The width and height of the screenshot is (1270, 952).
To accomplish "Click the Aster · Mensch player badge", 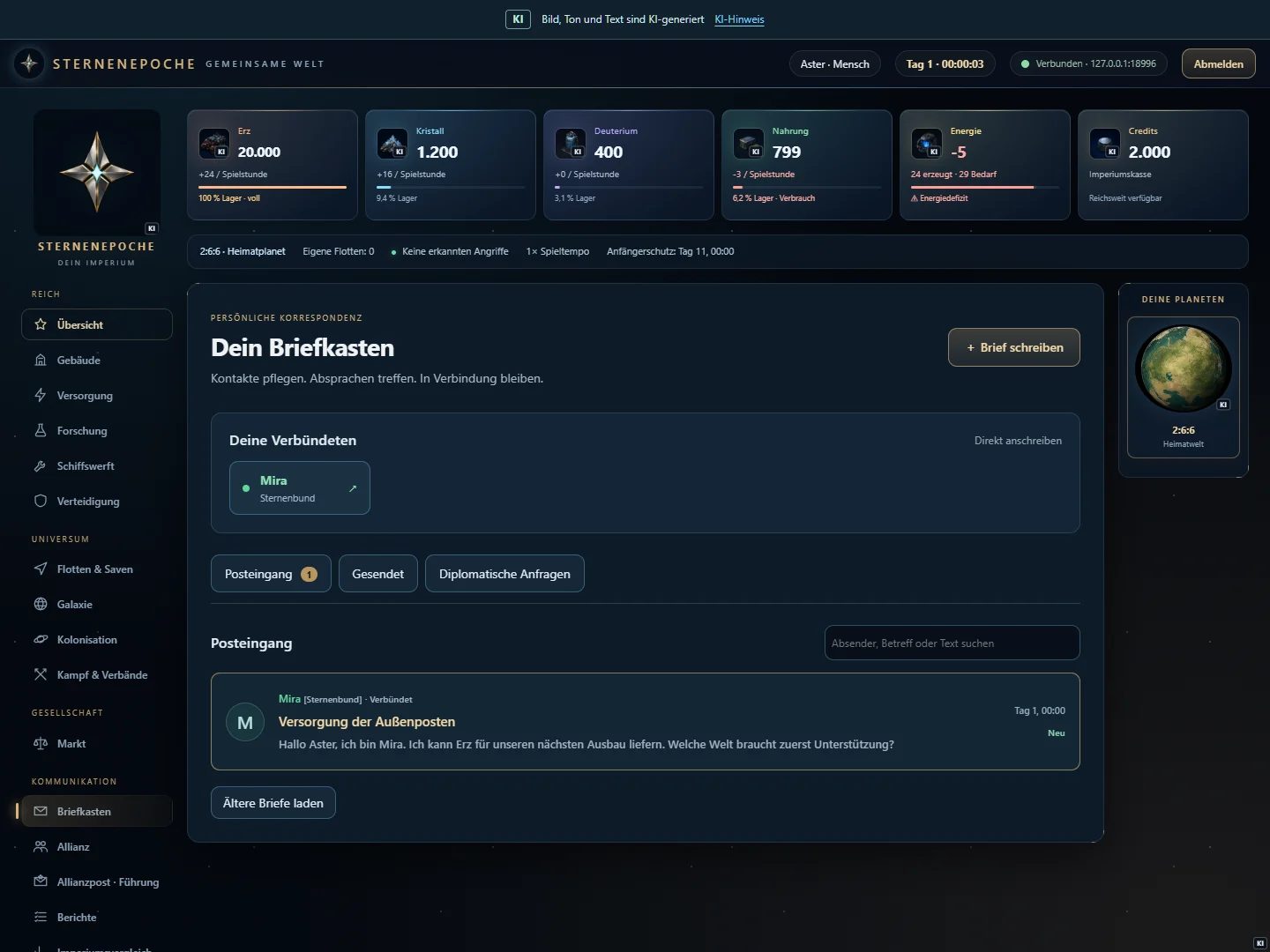I will pyautogui.click(x=835, y=63).
